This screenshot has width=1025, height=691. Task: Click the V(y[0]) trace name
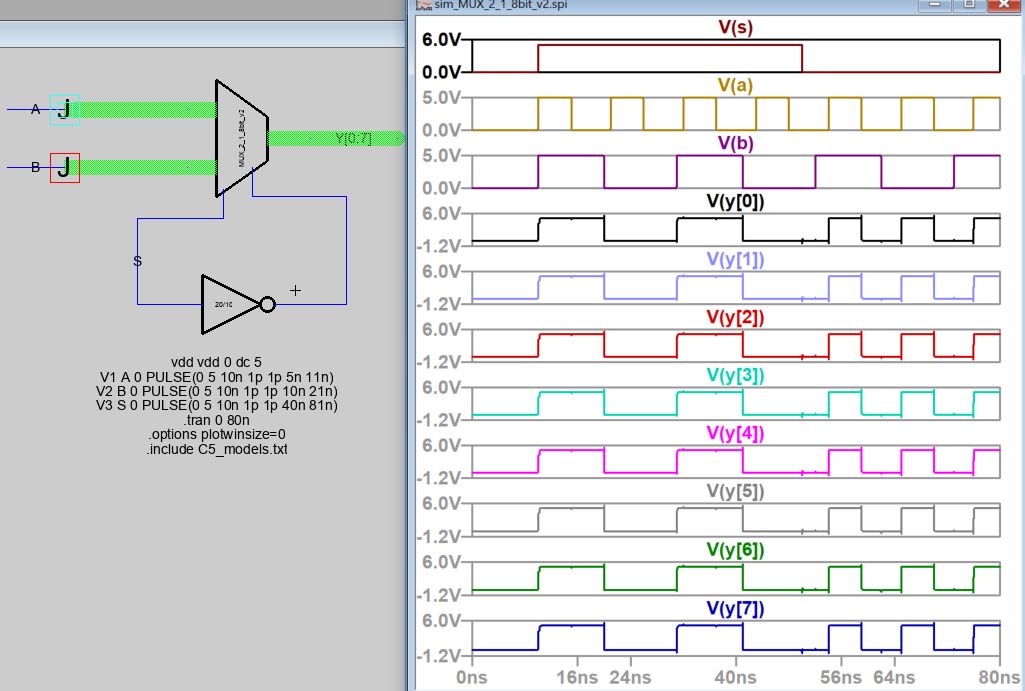[735, 201]
